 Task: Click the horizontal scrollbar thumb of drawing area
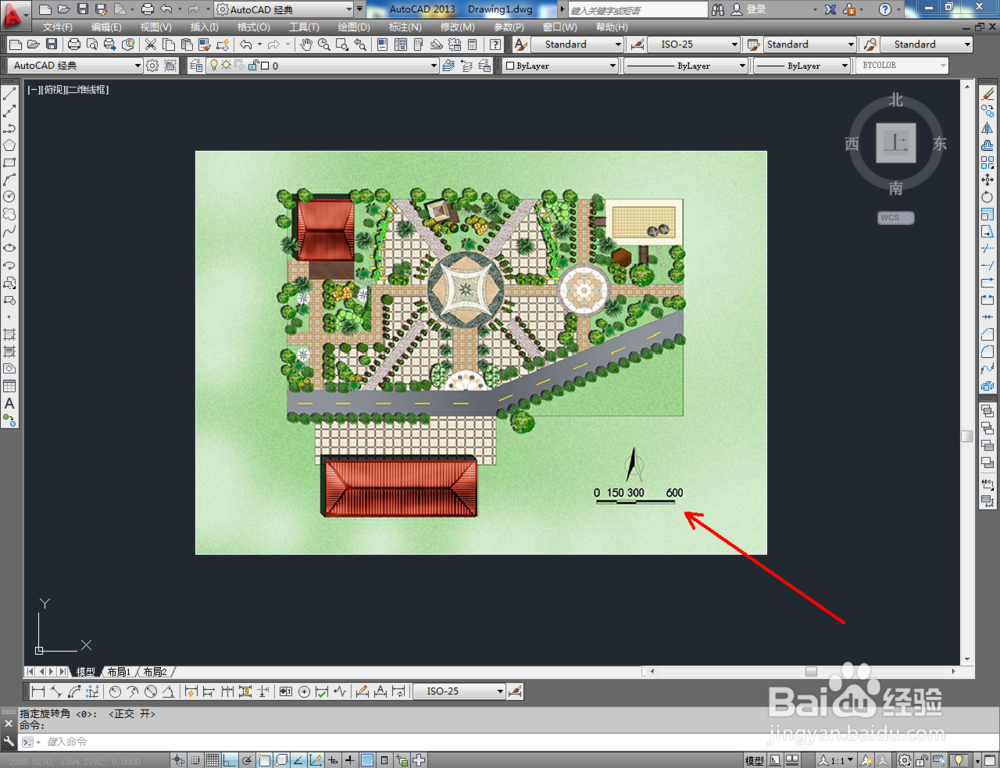[811, 671]
